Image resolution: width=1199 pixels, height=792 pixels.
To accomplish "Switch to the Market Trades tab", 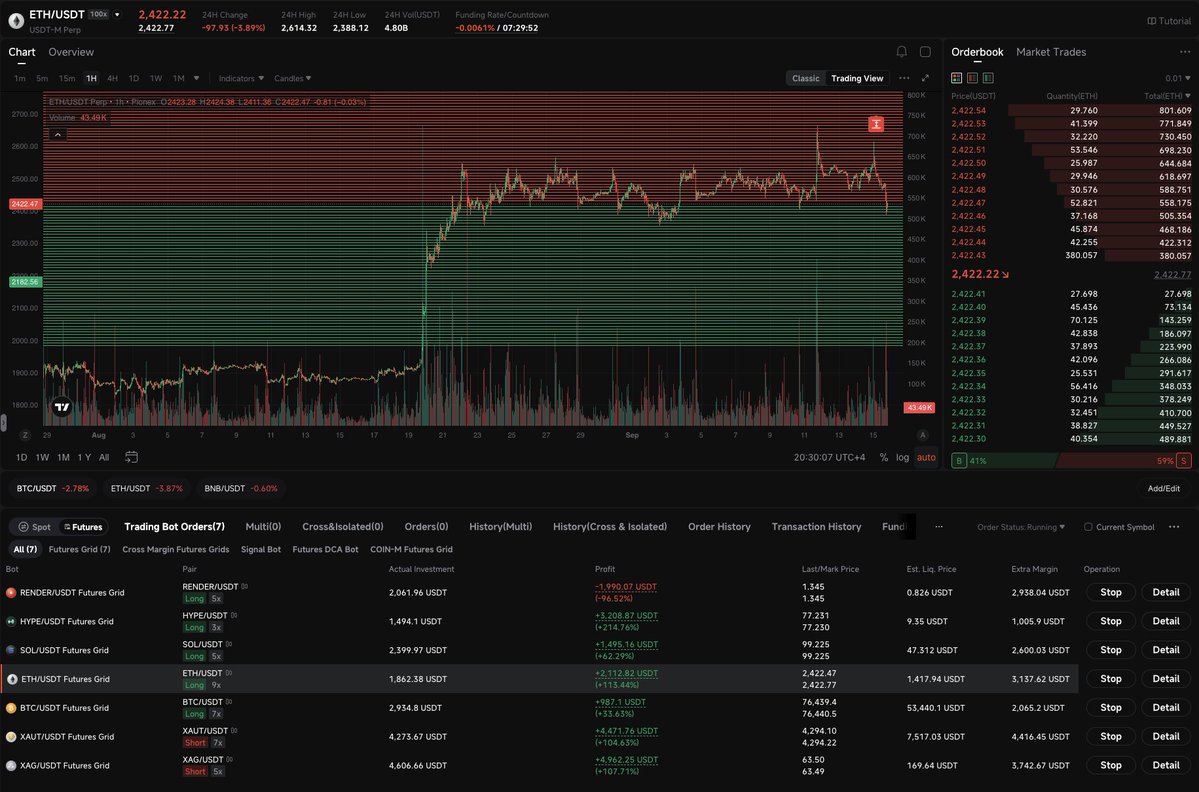I will point(1051,52).
